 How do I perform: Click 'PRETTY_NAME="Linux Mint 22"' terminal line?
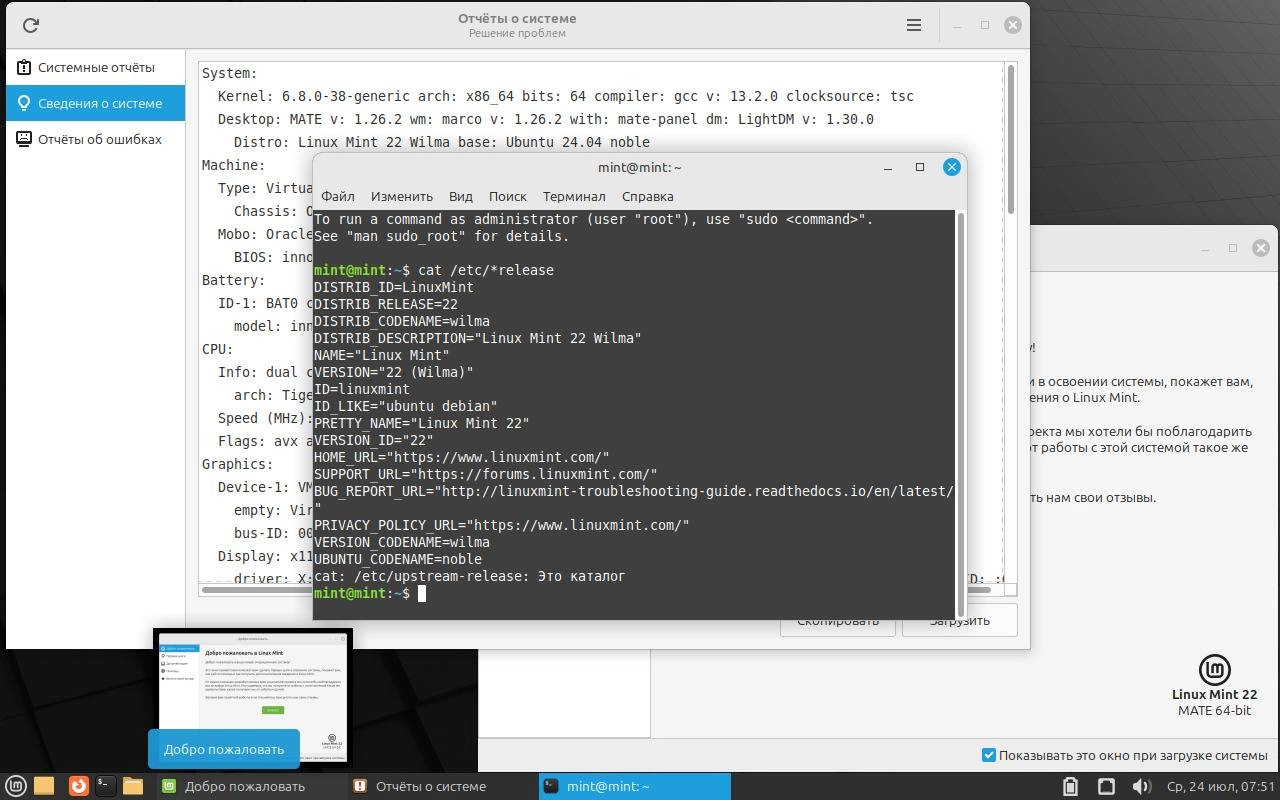(x=422, y=423)
